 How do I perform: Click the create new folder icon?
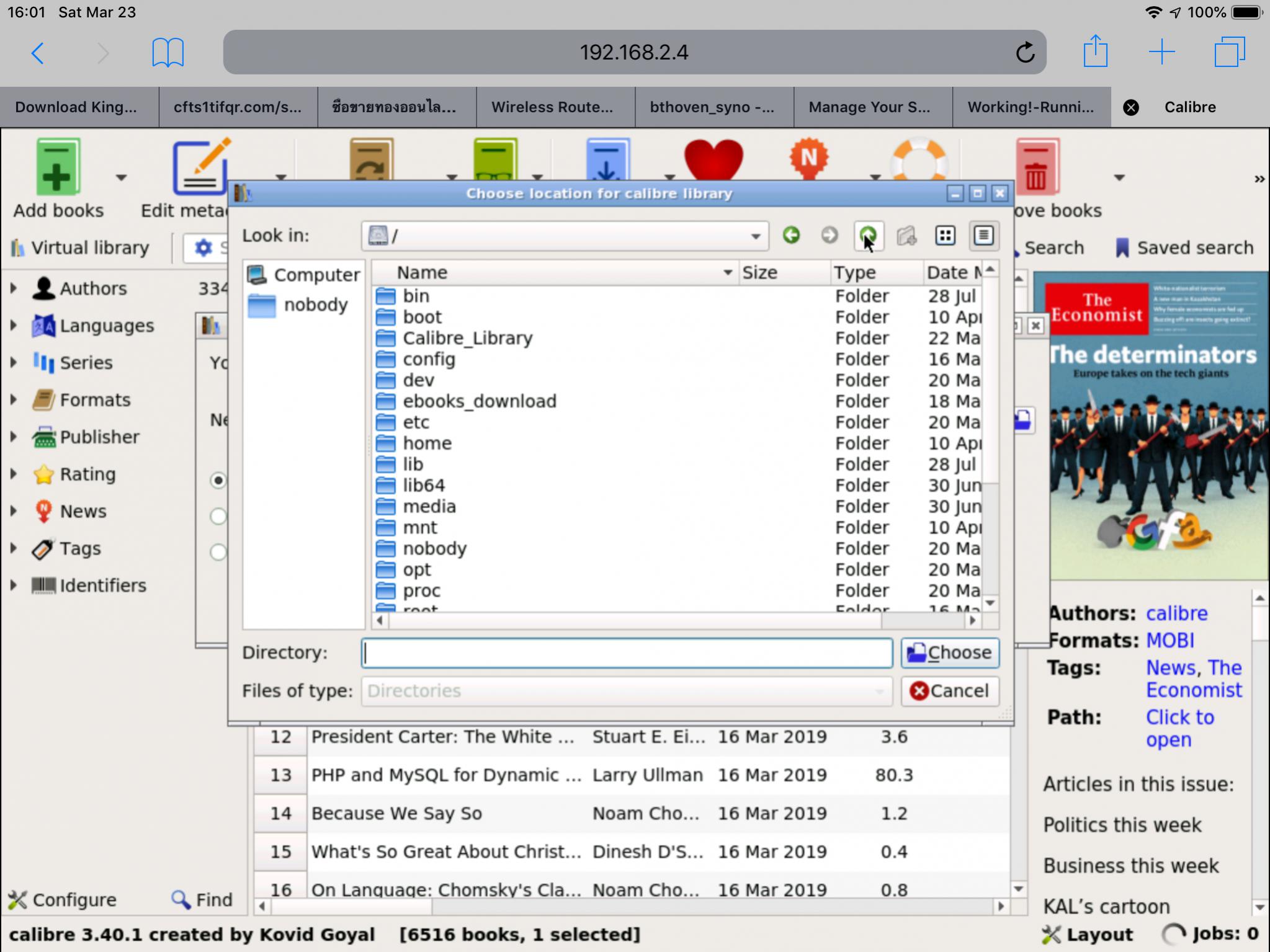pyautogui.click(x=906, y=236)
